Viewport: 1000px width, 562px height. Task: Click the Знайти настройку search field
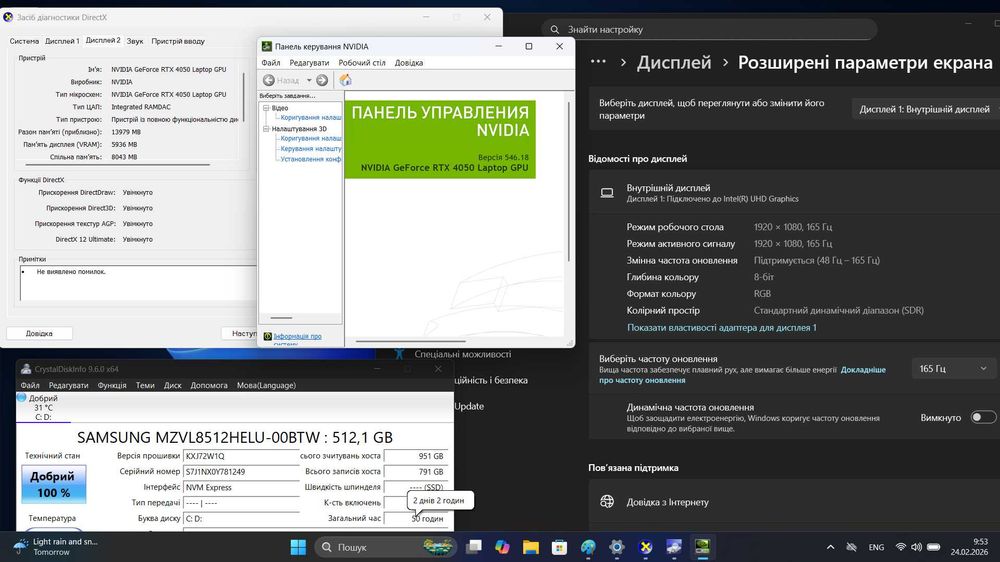tap(709, 29)
